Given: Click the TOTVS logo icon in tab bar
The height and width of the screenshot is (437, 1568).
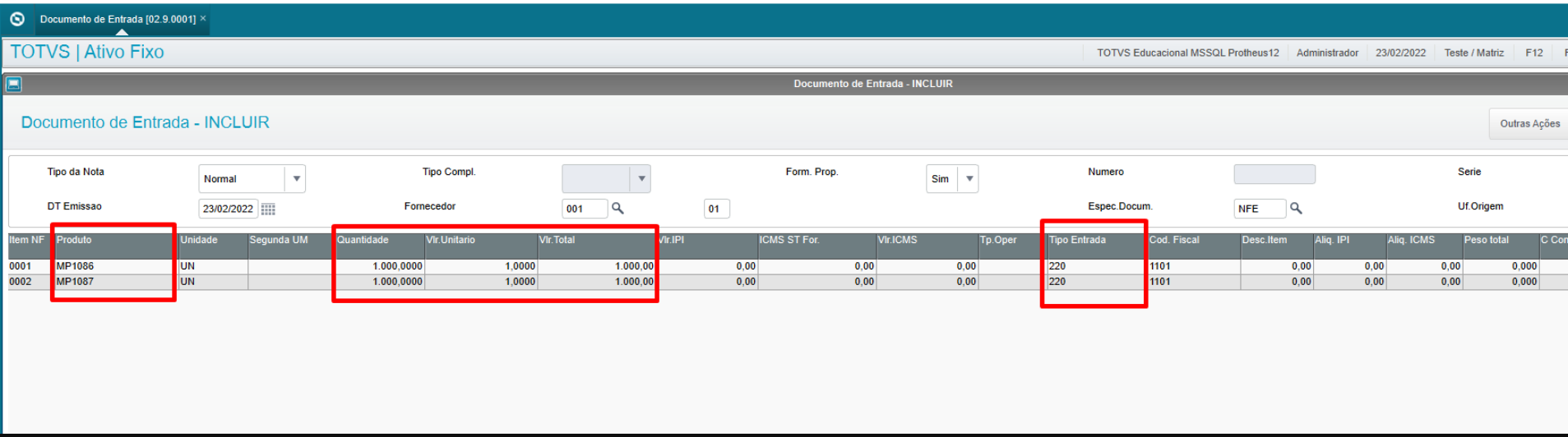Looking at the screenshot, I should (16, 19).
